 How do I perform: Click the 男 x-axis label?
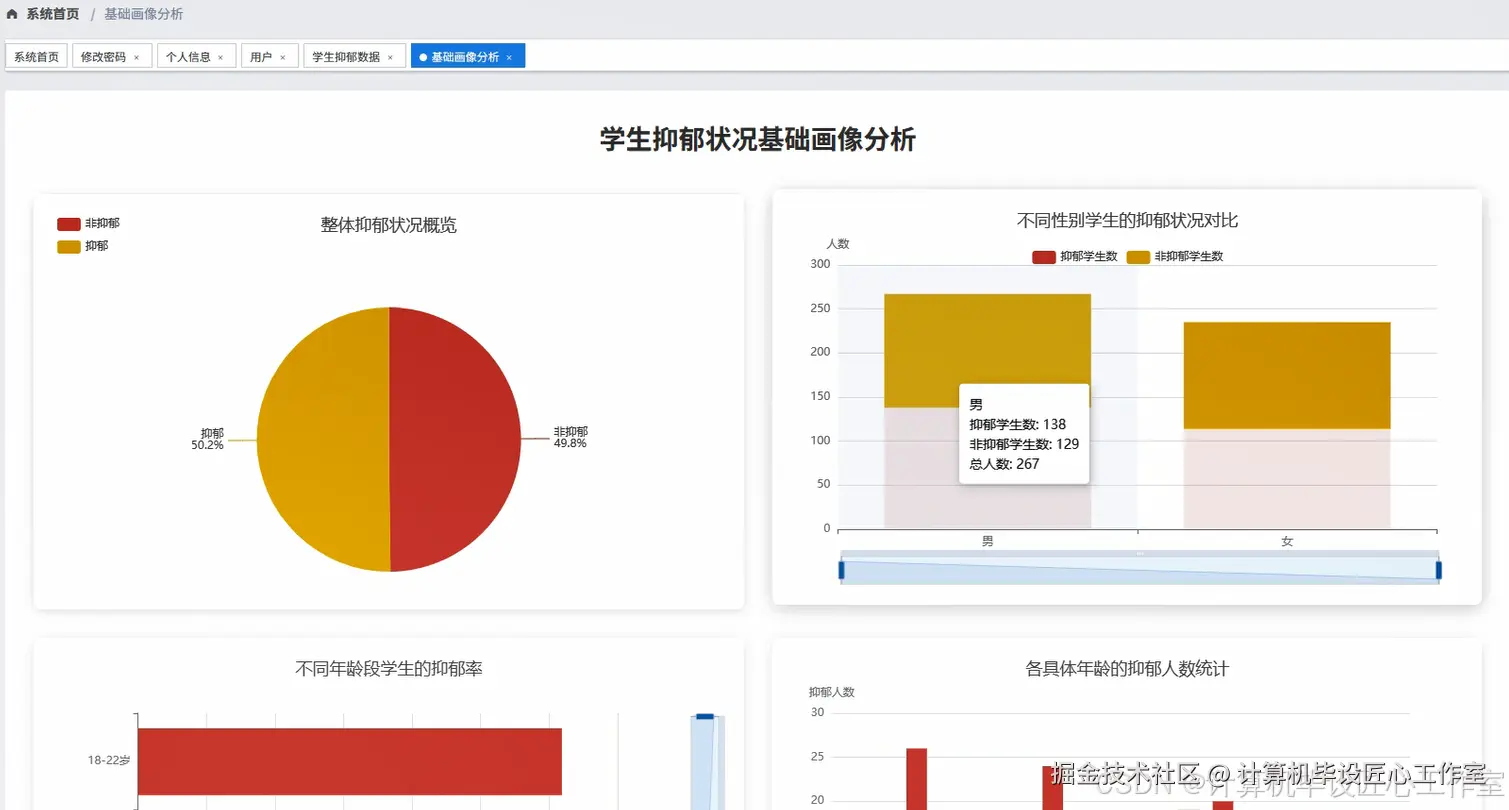pos(988,541)
